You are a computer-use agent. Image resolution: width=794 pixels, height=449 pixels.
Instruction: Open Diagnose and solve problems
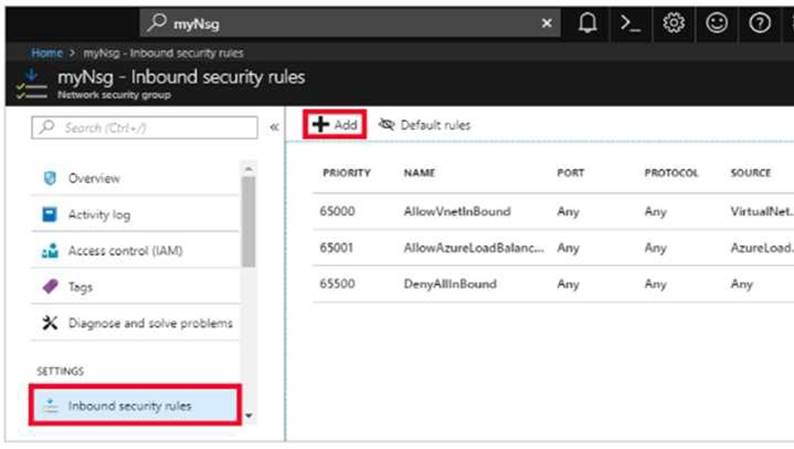[x=135, y=323]
